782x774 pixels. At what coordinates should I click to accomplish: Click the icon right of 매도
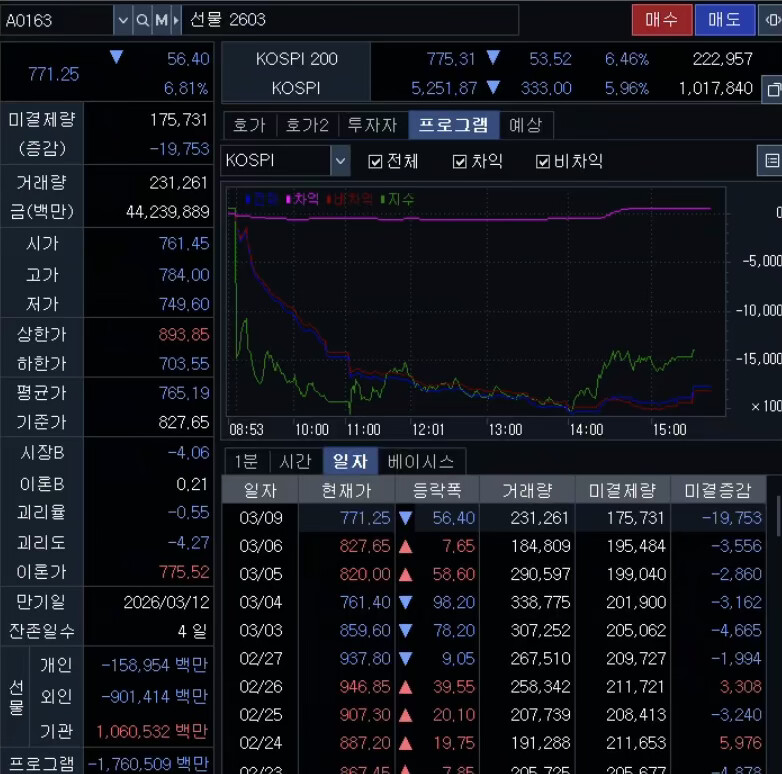771,20
